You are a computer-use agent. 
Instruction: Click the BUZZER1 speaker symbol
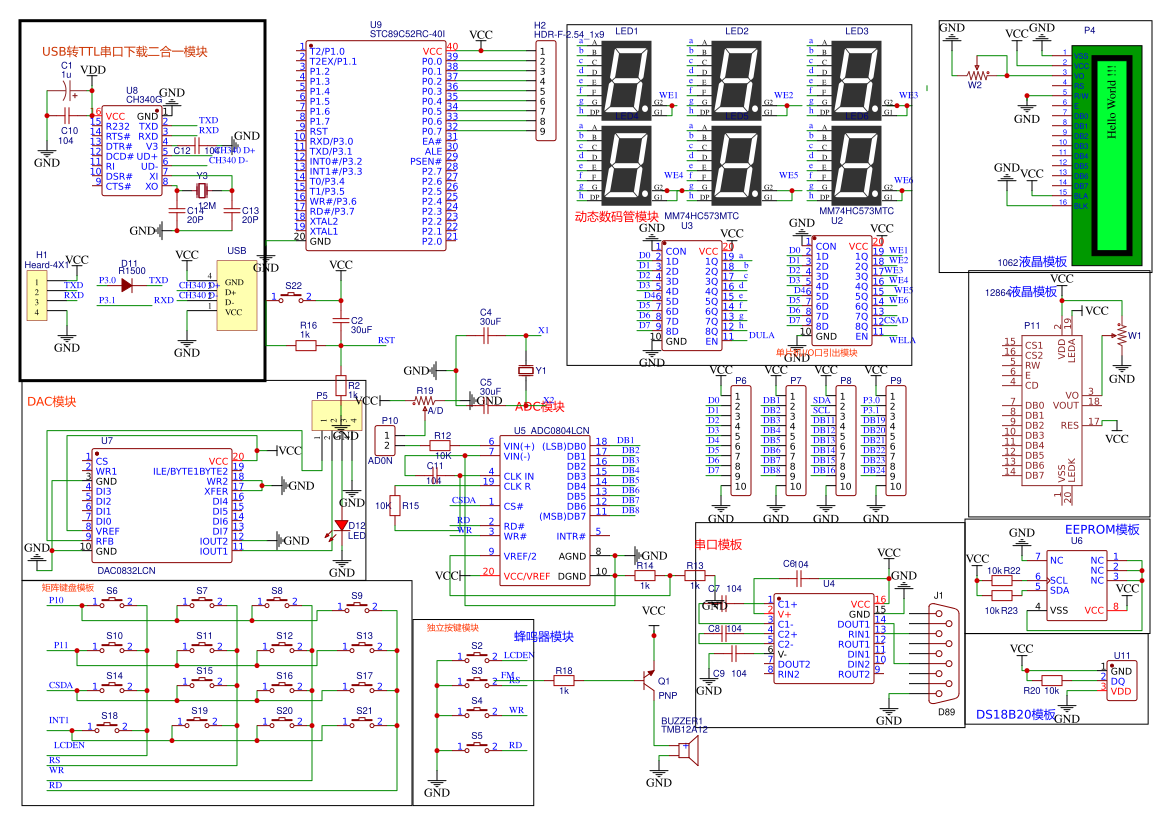pos(689,749)
